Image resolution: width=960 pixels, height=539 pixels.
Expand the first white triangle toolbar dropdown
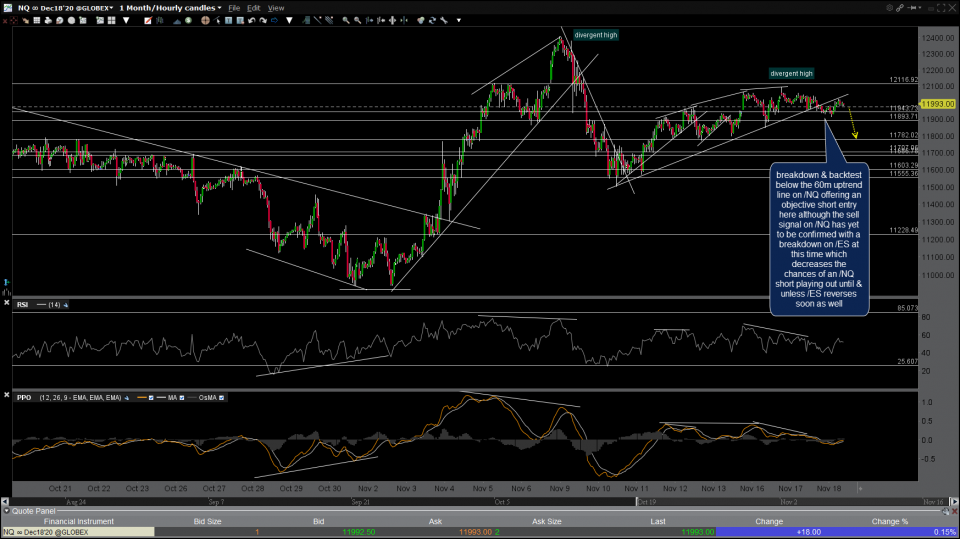click(126, 20)
